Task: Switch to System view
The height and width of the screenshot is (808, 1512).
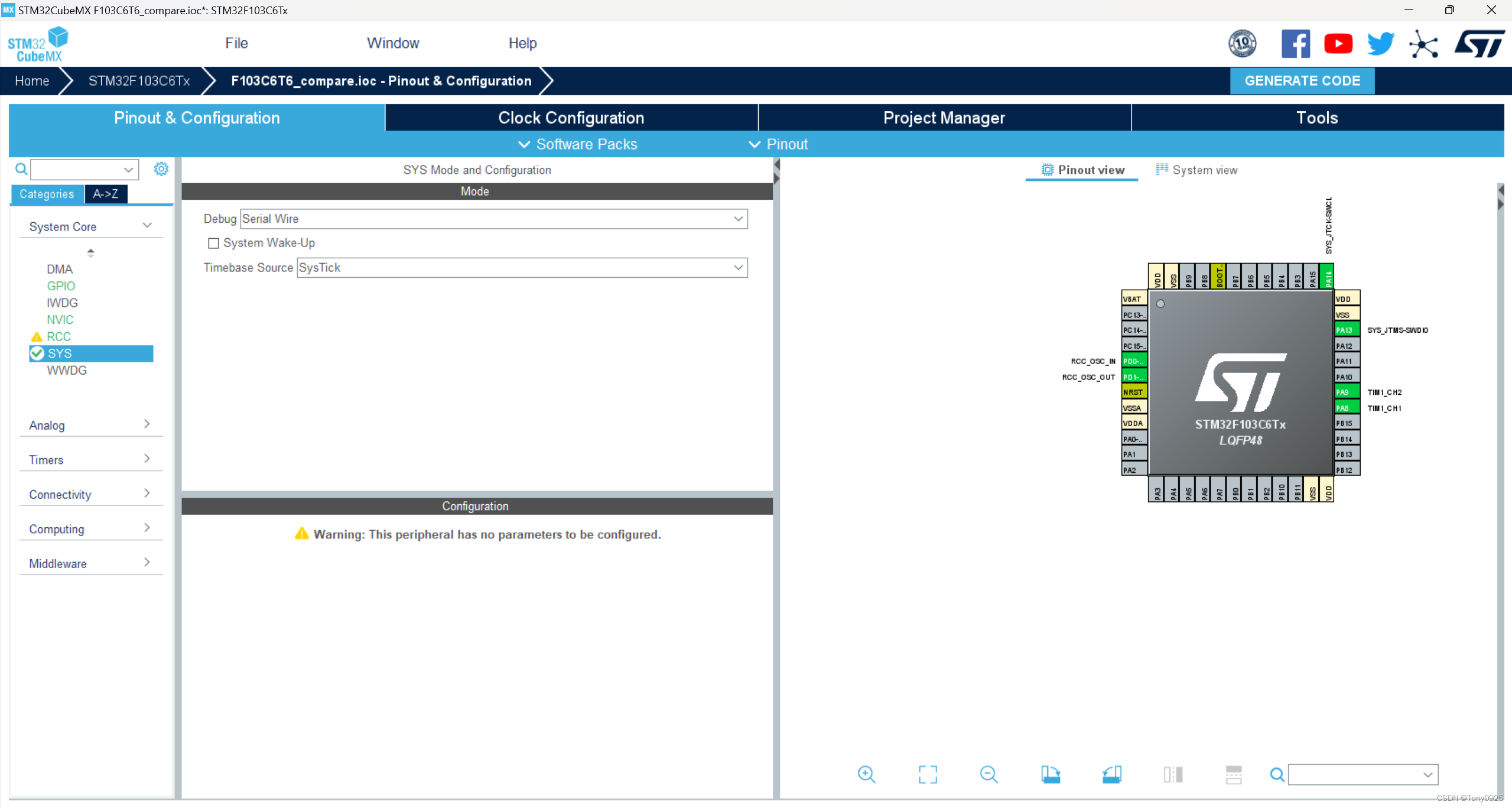Action: point(1196,170)
